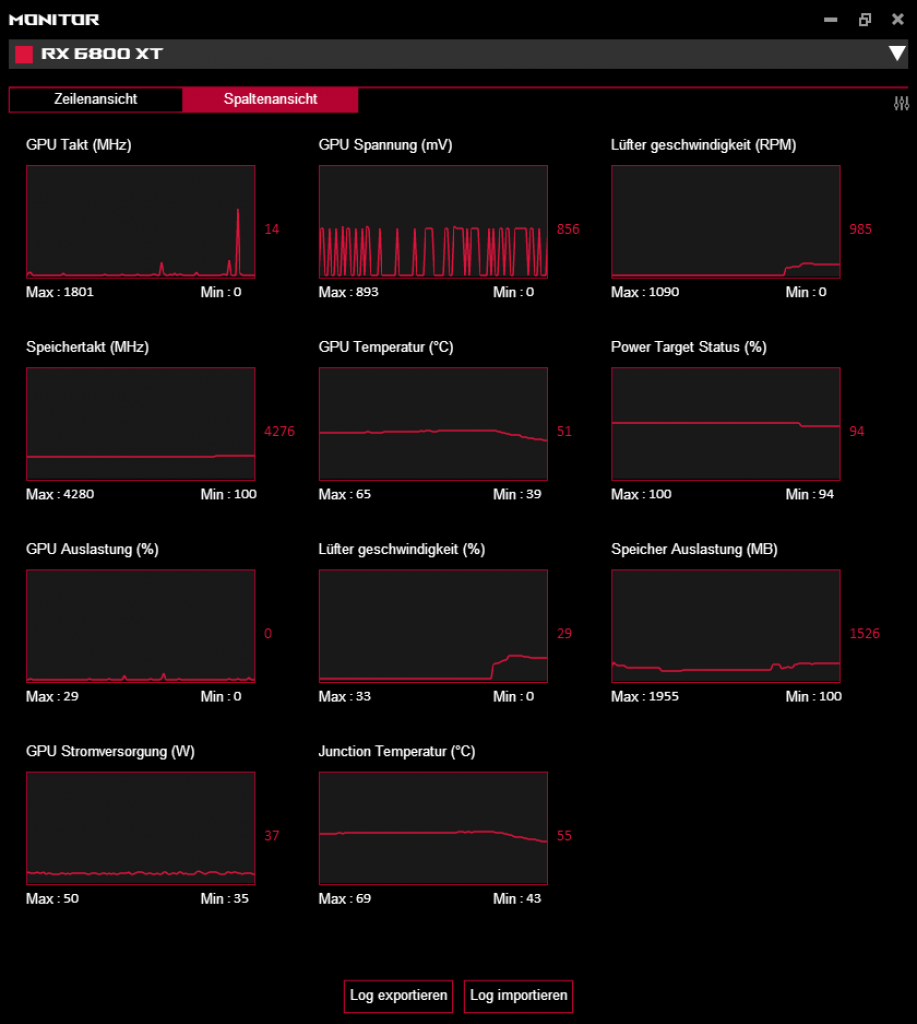This screenshot has height=1024, width=917.
Task: Click the Max : 1090 reading
Action: tap(645, 292)
